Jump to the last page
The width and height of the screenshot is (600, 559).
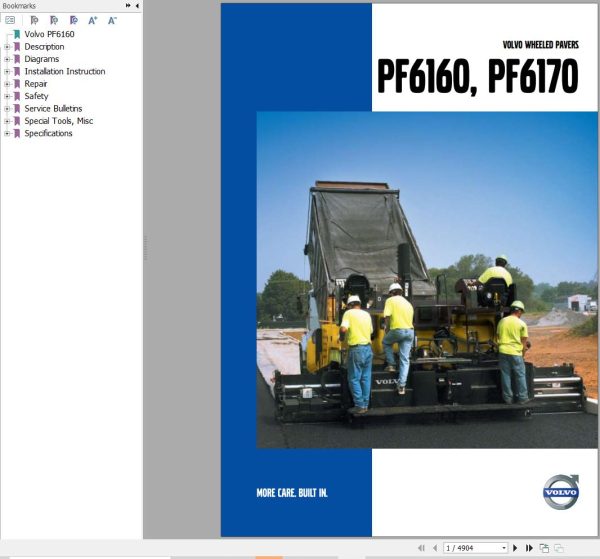[529, 548]
